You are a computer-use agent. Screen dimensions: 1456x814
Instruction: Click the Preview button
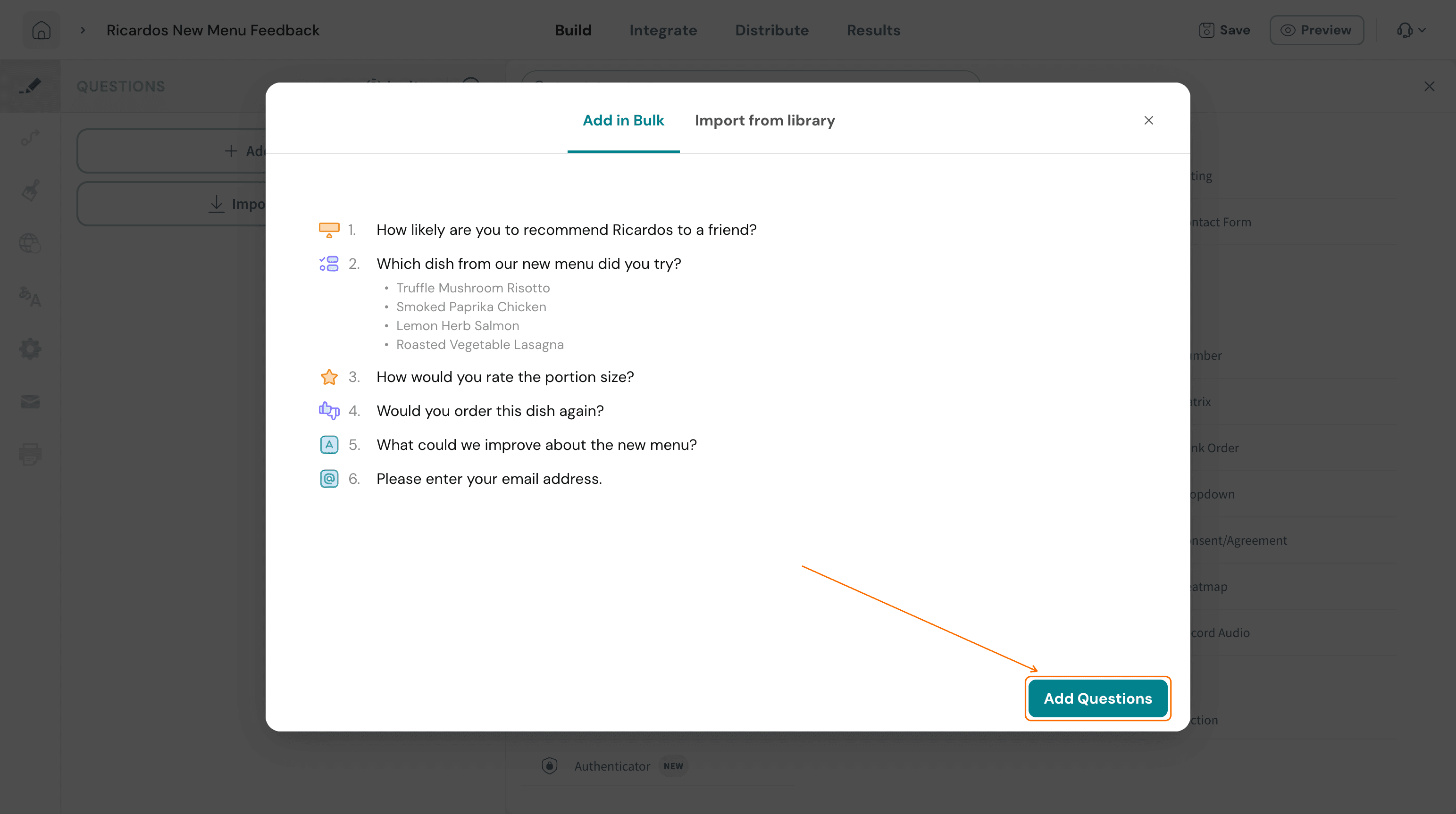(x=1316, y=30)
